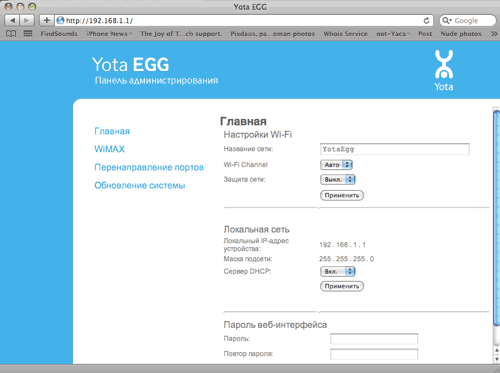
Task: Click the Пароль input field
Action: pyautogui.click(x=374, y=339)
